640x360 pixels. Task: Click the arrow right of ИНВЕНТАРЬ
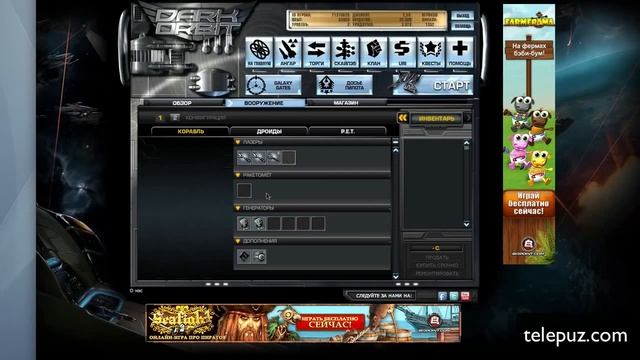click(468, 118)
